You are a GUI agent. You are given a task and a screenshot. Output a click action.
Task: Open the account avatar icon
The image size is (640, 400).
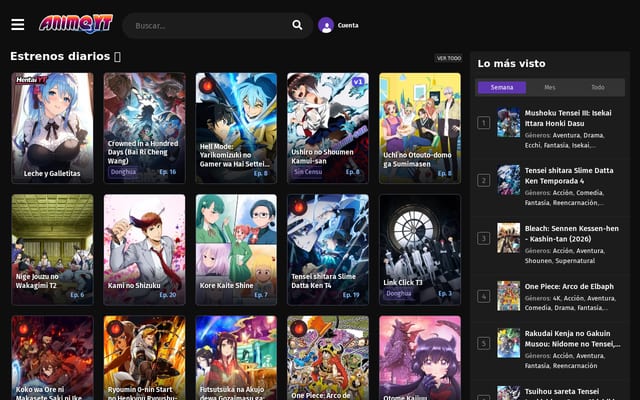coord(326,25)
